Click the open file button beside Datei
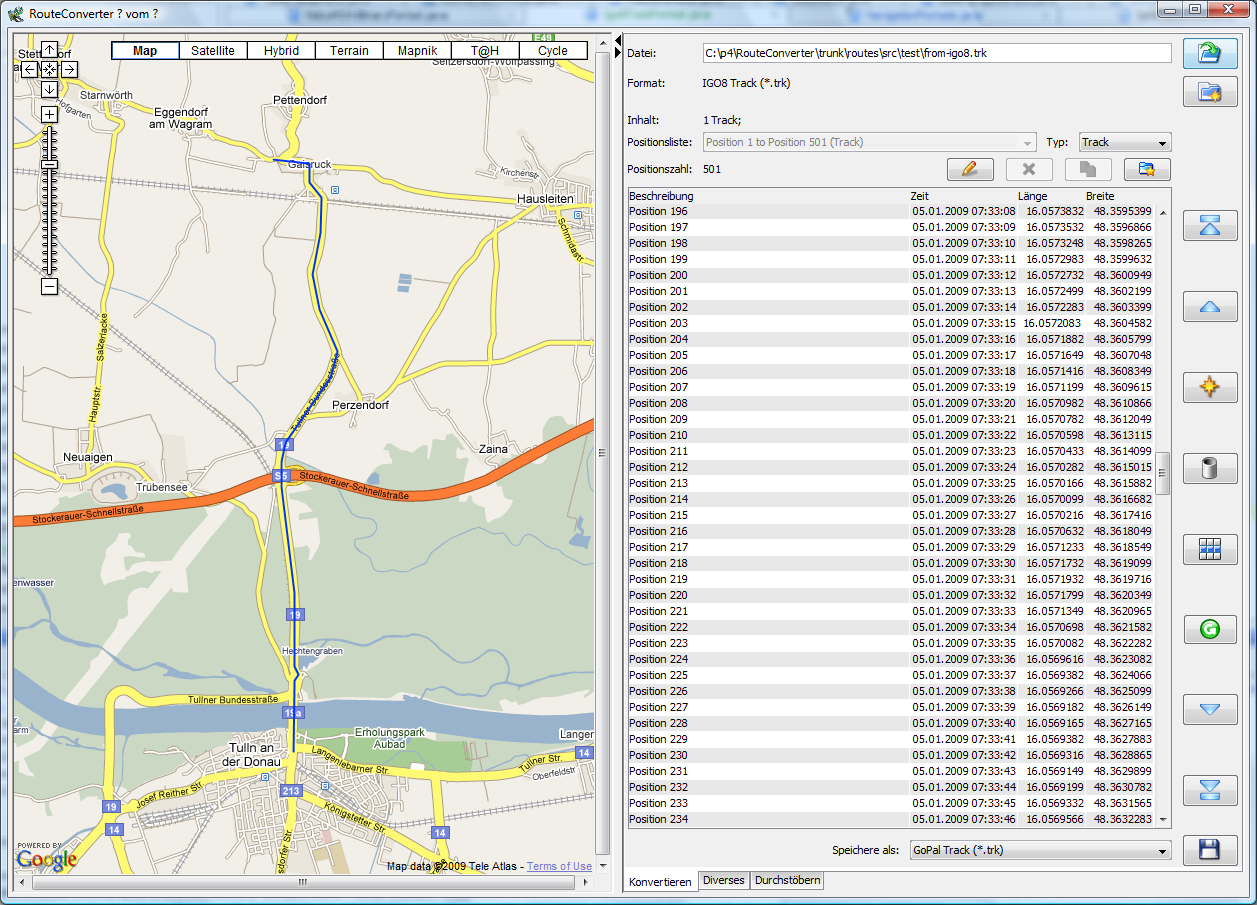1257x905 pixels. pyautogui.click(x=1209, y=53)
